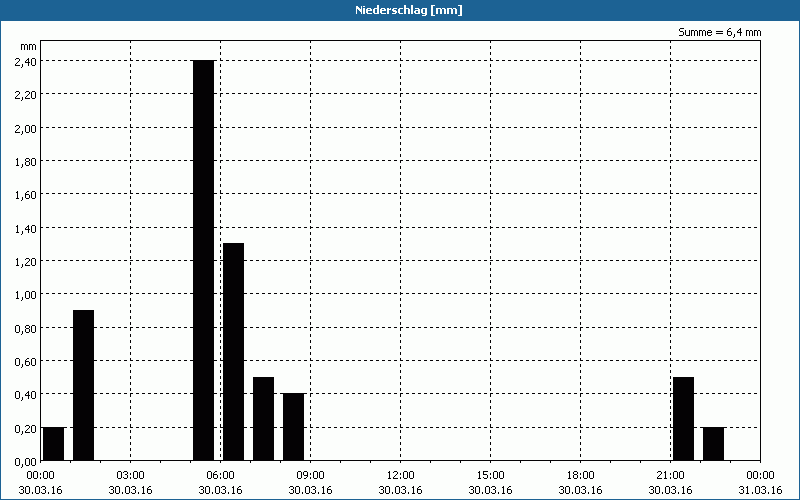
Task: Click the 1,20 y-axis label
Action: tap(26, 261)
